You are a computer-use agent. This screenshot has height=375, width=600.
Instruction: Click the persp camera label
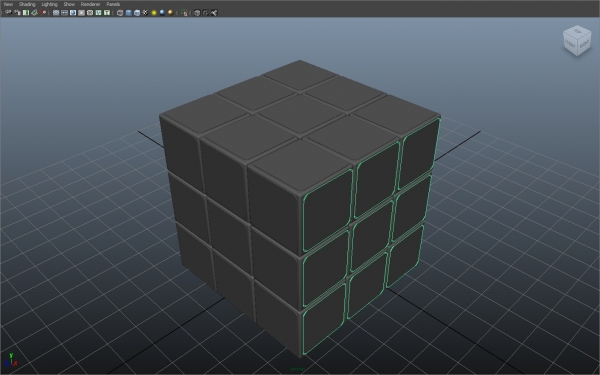click(298, 369)
